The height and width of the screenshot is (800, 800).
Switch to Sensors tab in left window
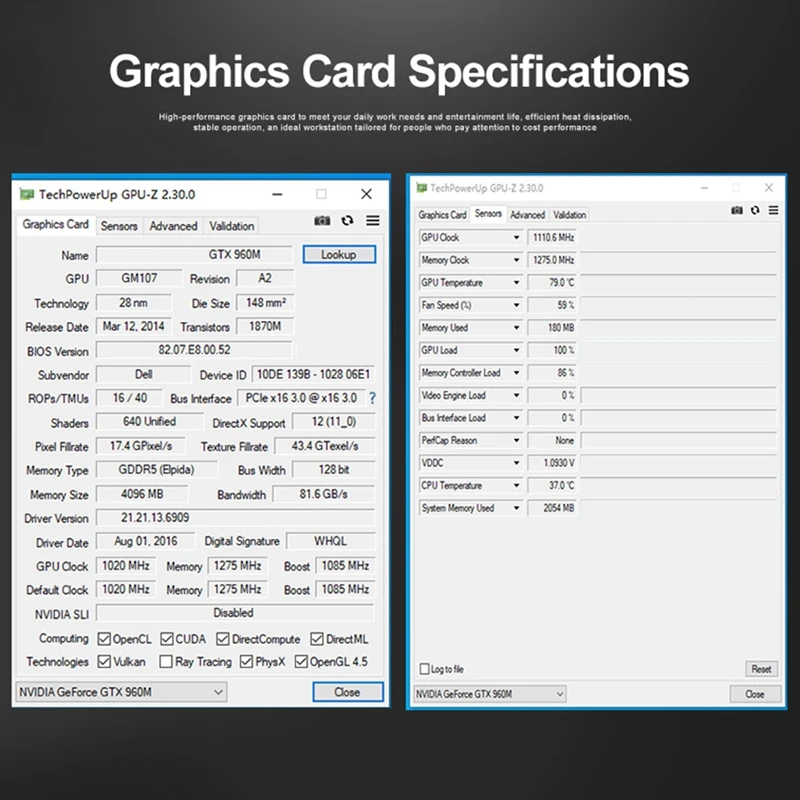click(119, 226)
